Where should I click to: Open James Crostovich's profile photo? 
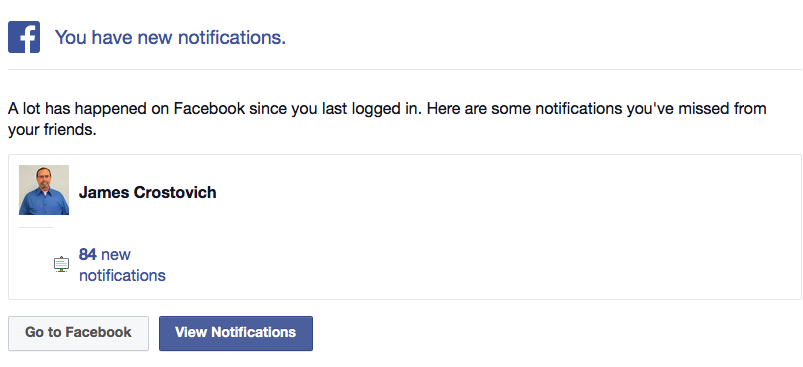(x=44, y=189)
